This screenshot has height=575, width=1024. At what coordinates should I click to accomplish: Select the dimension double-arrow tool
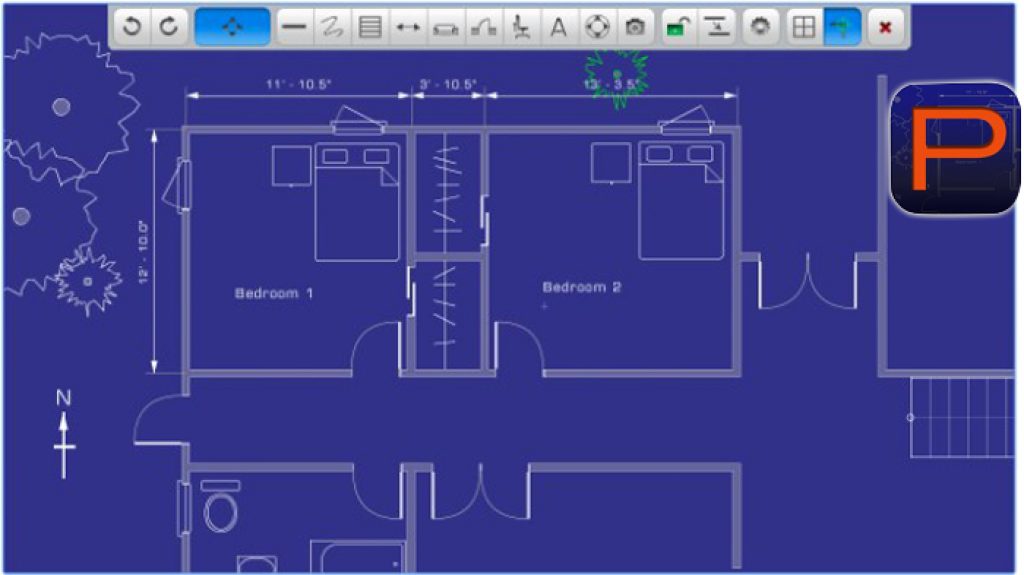click(x=408, y=27)
